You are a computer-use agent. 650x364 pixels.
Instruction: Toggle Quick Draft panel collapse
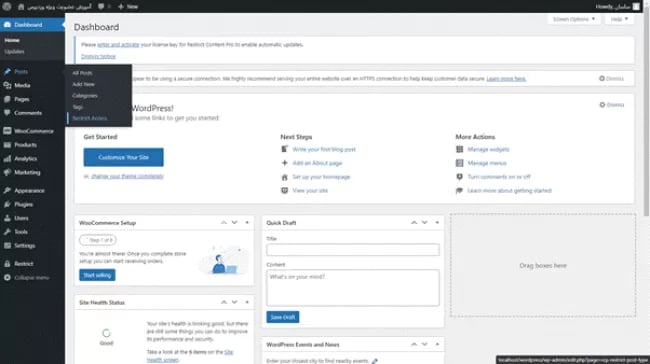pyautogui.click(x=437, y=223)
